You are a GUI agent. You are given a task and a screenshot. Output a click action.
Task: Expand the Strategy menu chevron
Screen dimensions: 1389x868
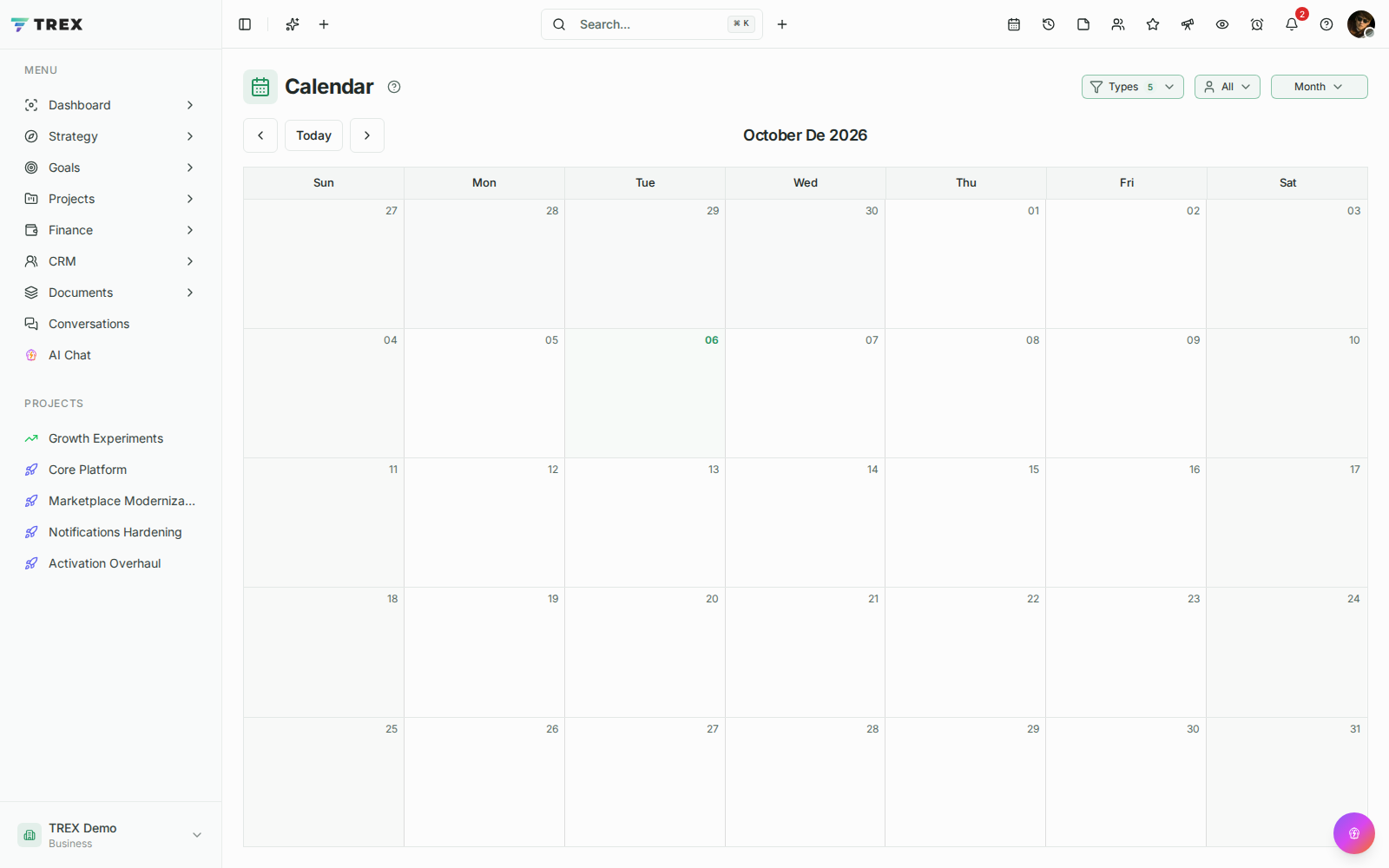(190, 136)
